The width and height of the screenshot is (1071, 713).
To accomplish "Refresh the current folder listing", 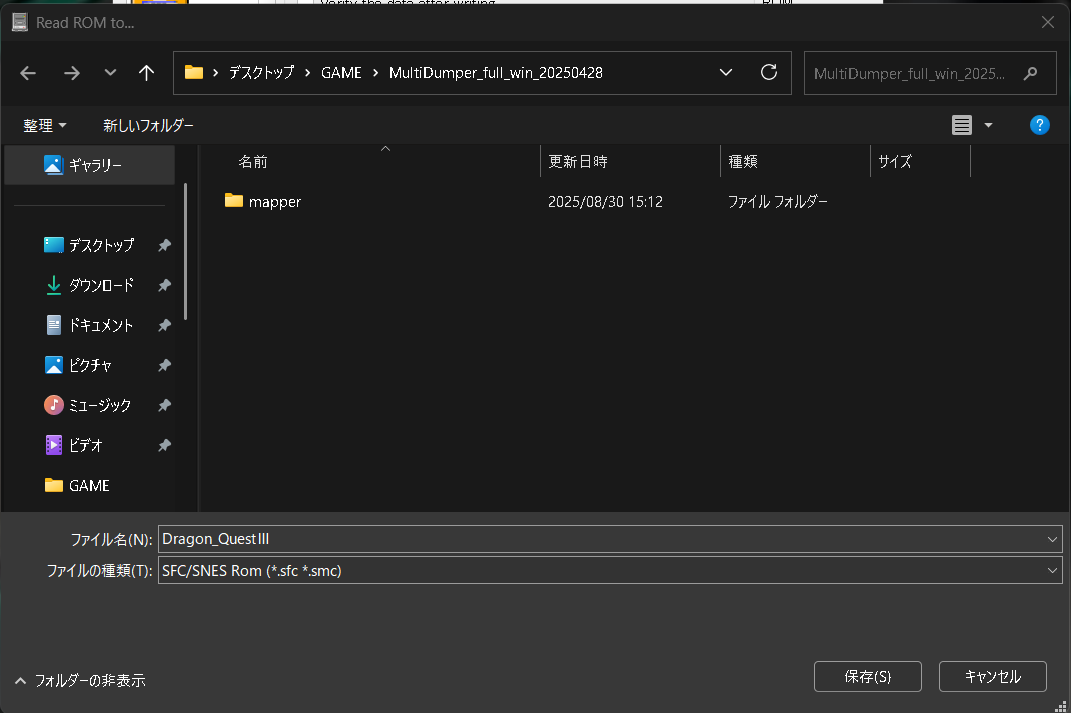I will 769,73.
